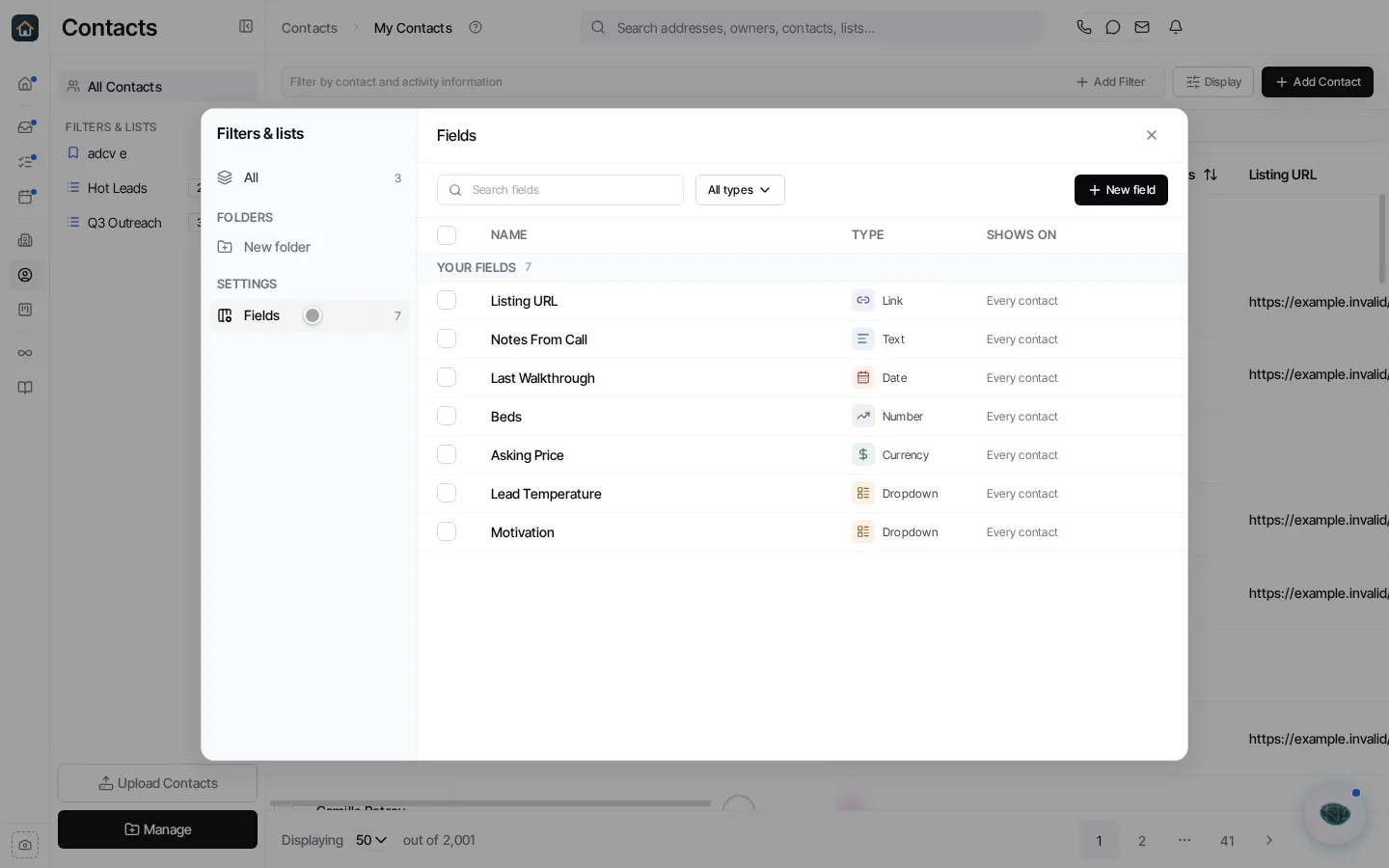Open the book icon in left rail
Image resolution: width=1389 pixels, height=868 pixels.
coord(25,388)
